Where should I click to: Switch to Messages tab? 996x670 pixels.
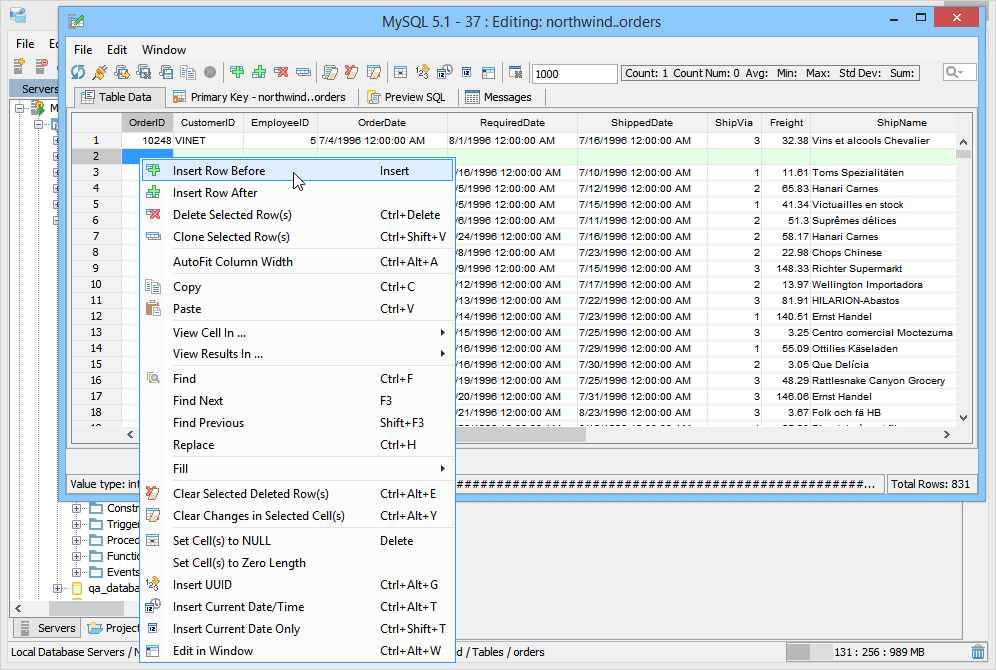tap(499, 97)
